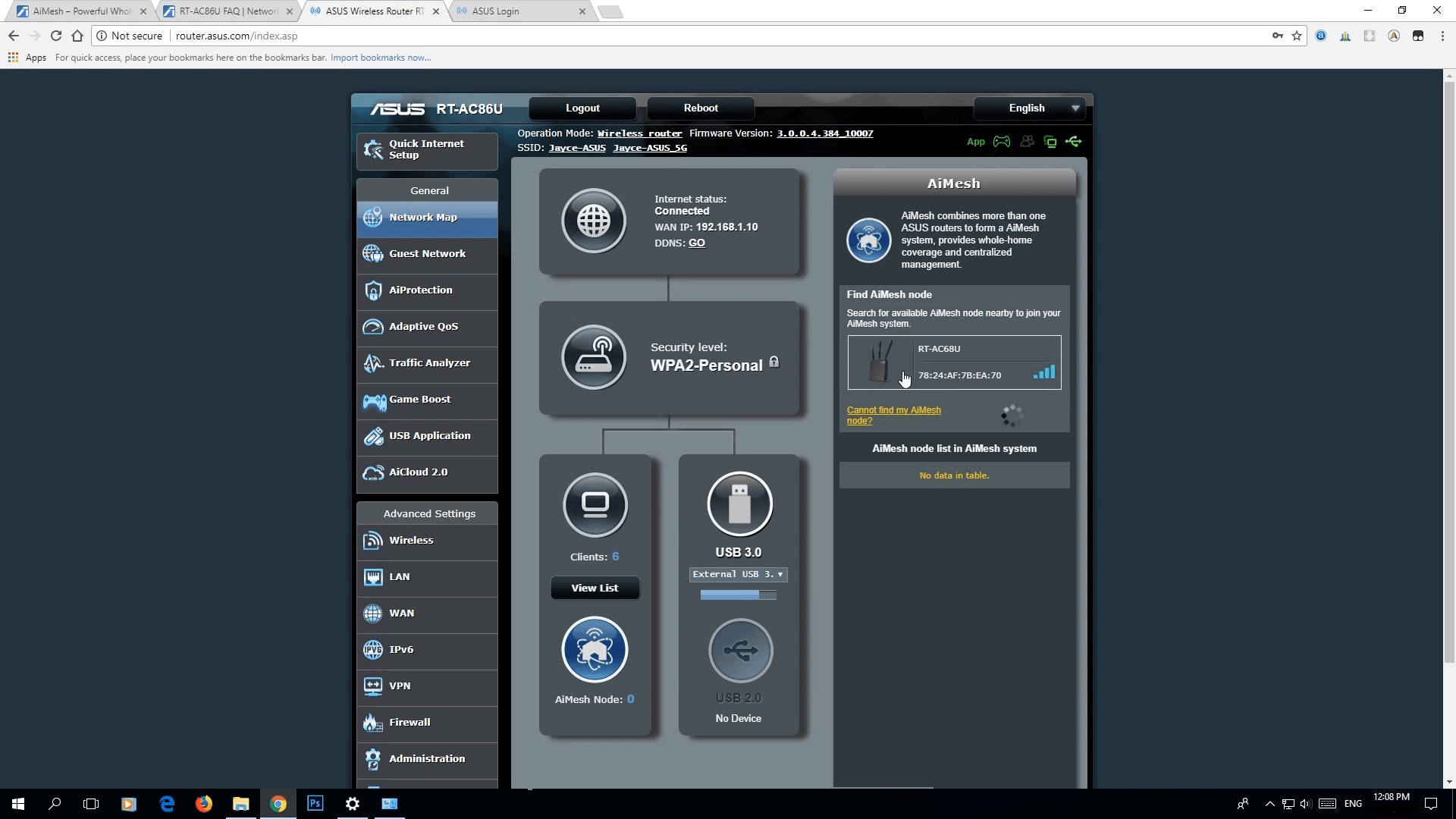Open LAN settings
This screenshot has height=819, width=1456.
427,577
